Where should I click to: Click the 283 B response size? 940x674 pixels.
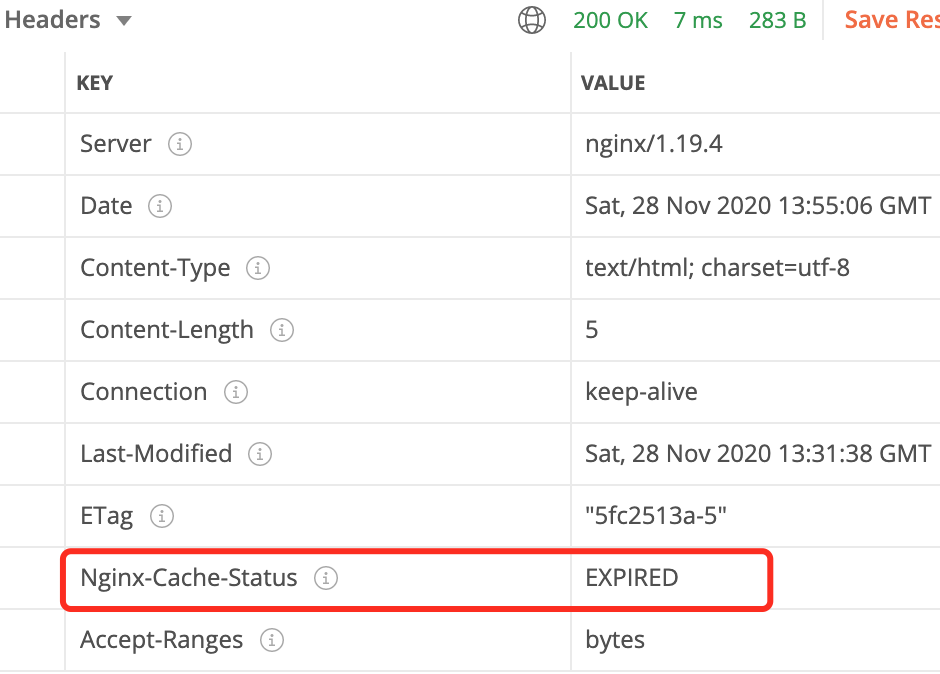(x=777, y=20)
